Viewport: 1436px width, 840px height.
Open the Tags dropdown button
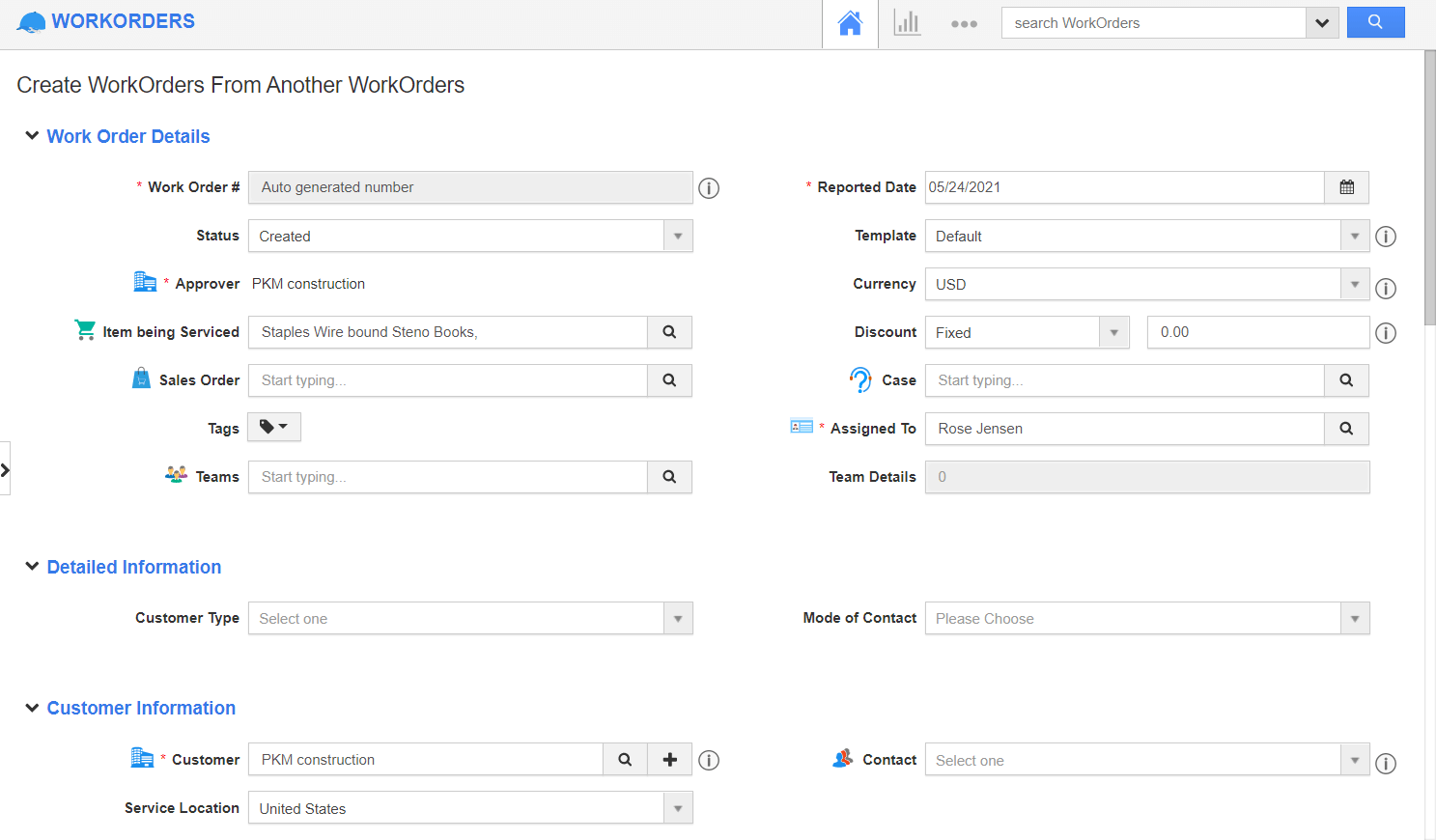[274, 427]
